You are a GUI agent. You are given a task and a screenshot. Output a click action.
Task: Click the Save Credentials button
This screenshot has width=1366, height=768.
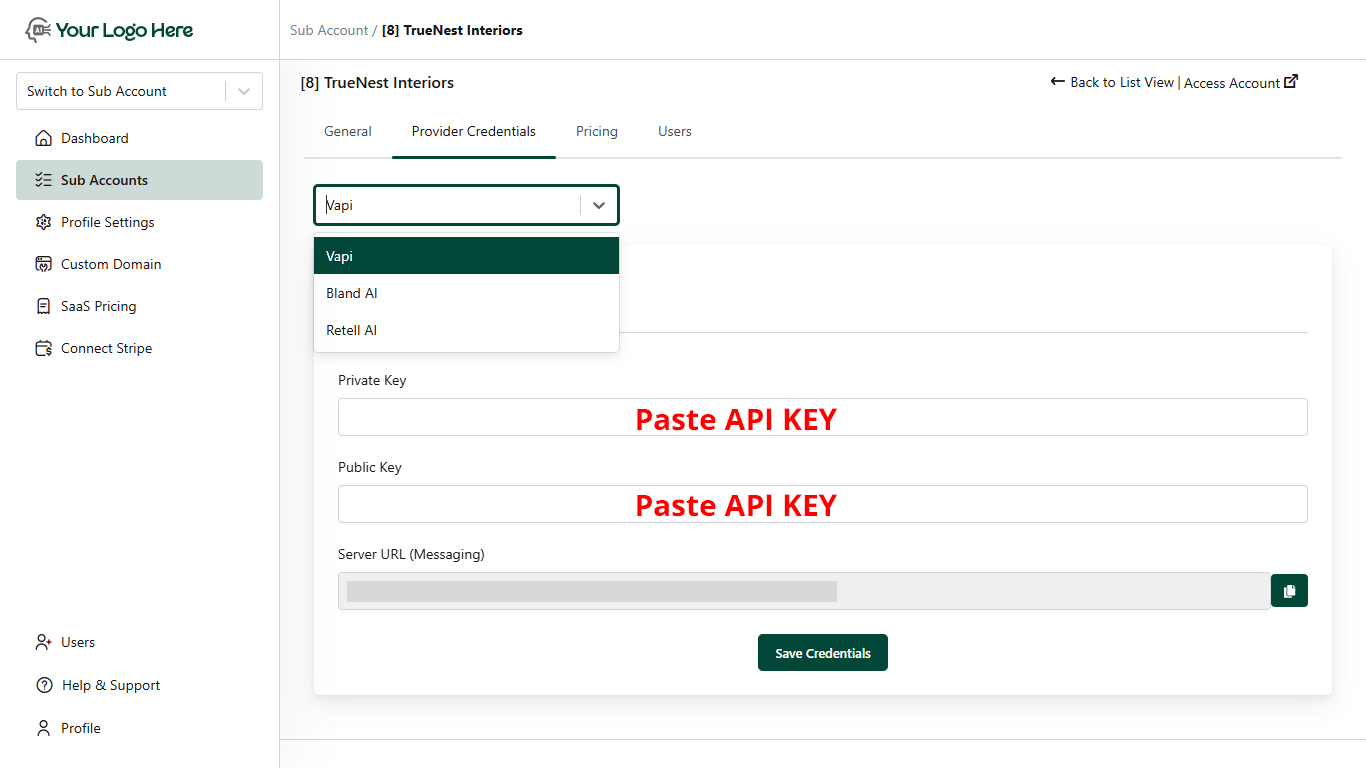[x=823, y=653]
